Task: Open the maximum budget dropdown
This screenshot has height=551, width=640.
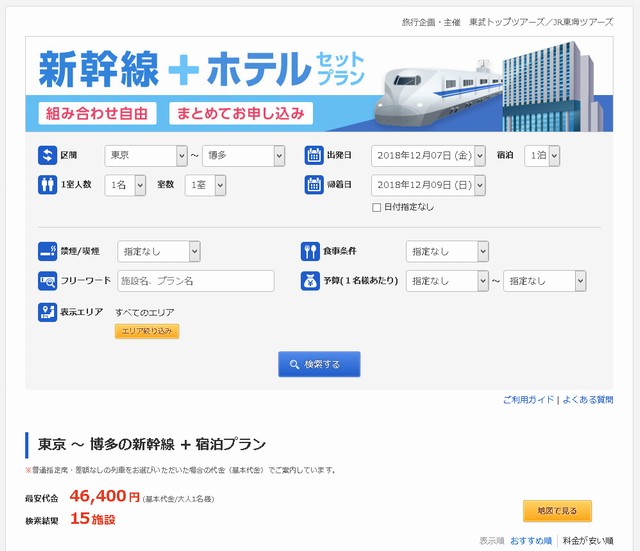Action: (x=544, y=281)
